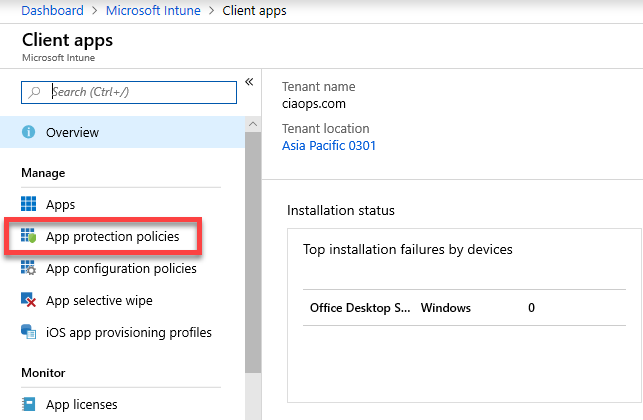
Task: Click the iOS app provisioning profiles icon
Action: 29,333
